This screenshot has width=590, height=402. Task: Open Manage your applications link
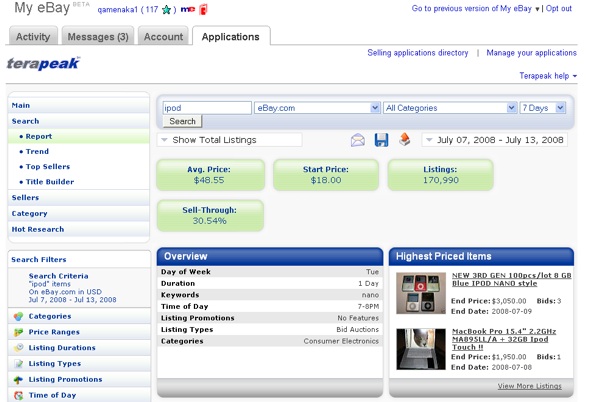531,53
